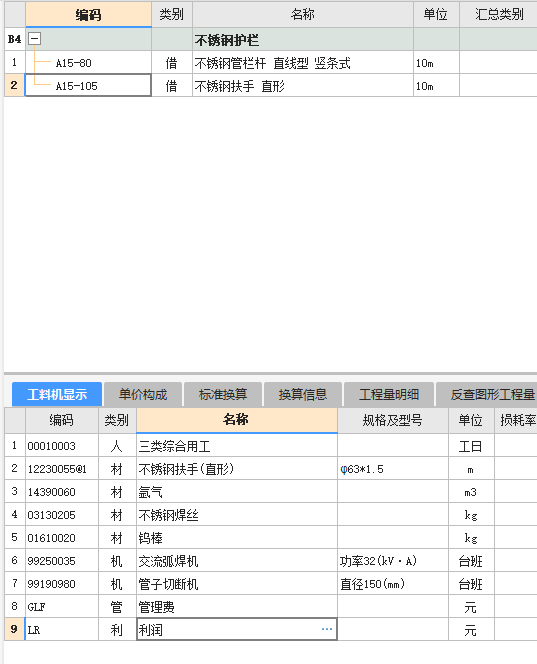
Task: Click the 汇总类别 column header
Action: [x=498, y=14]
